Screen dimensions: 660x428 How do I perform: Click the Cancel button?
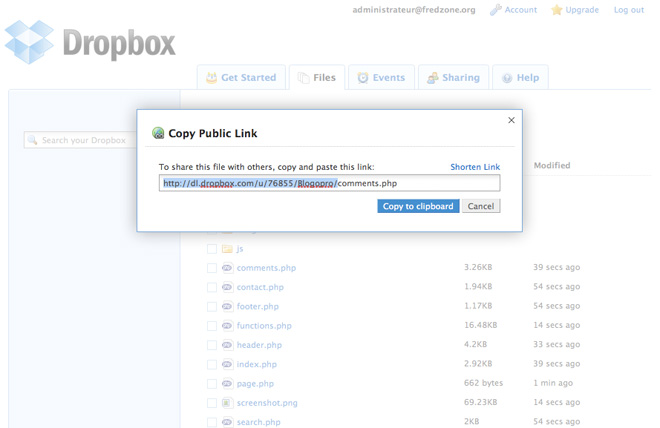481,206
